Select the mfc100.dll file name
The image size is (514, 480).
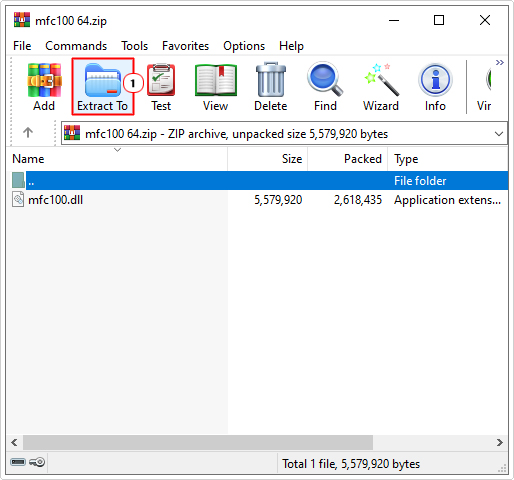point(56,200)
